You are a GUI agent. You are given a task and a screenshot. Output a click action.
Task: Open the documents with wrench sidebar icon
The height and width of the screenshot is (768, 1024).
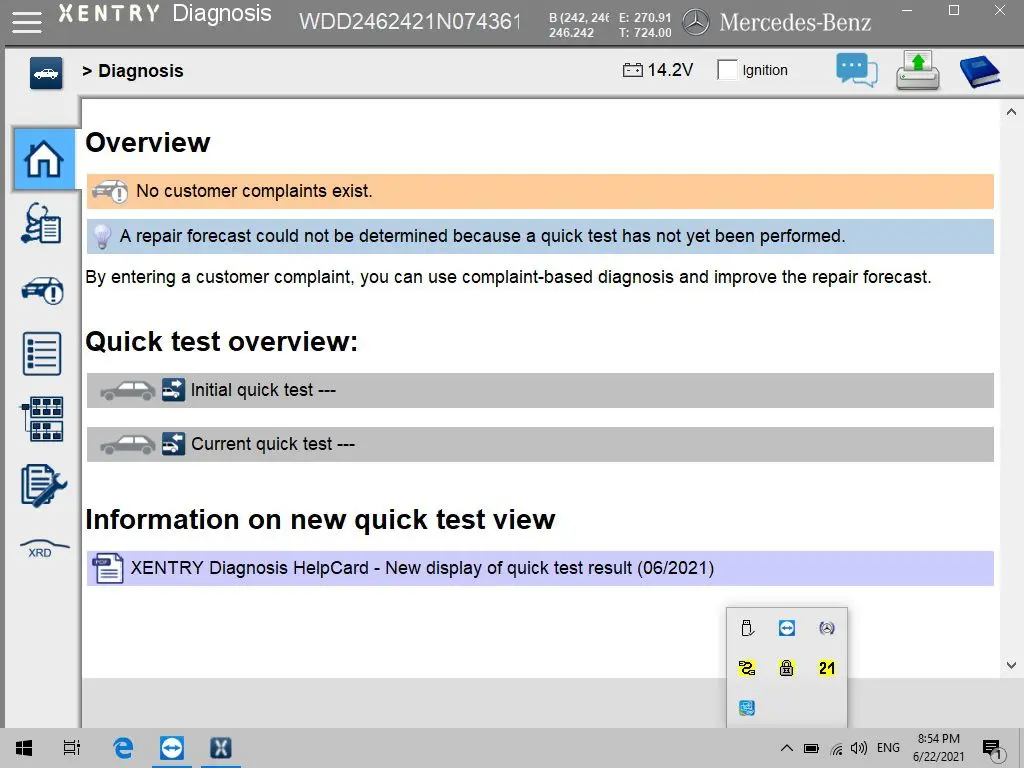point(43,485)
